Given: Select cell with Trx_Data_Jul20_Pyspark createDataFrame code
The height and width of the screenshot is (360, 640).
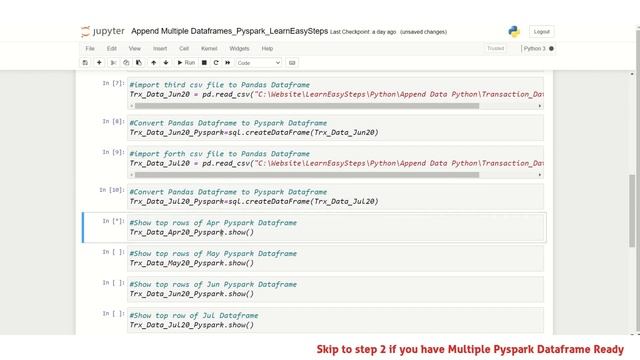Looking at the screenshot, I should click(336, 197).
